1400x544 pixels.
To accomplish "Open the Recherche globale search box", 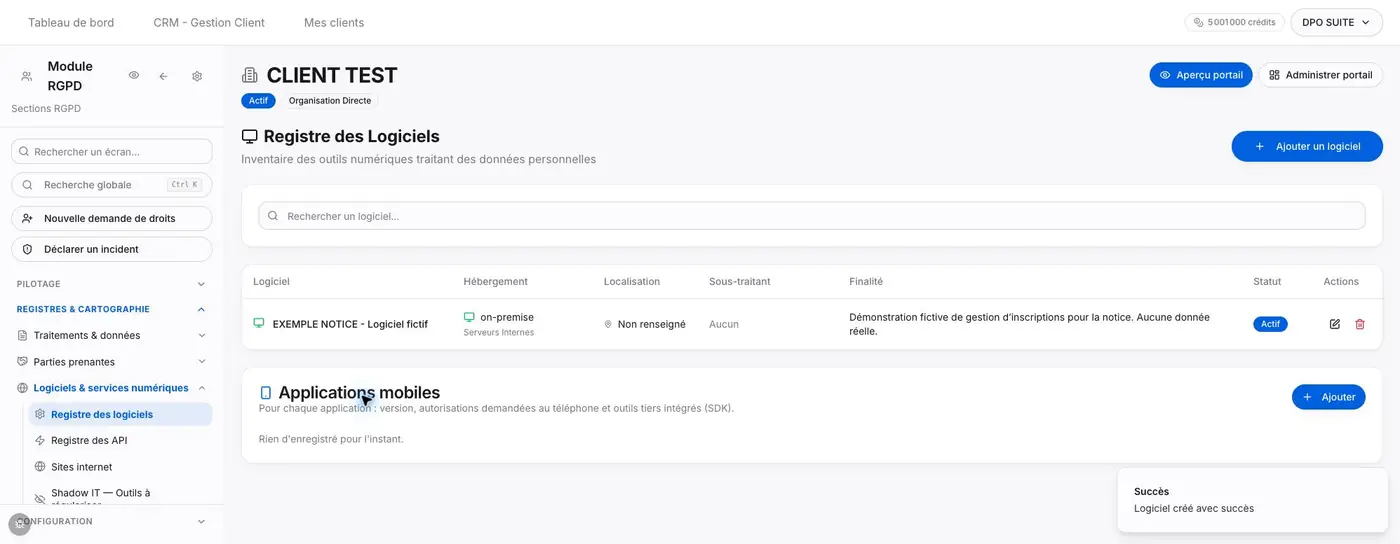I will (112, 185).
